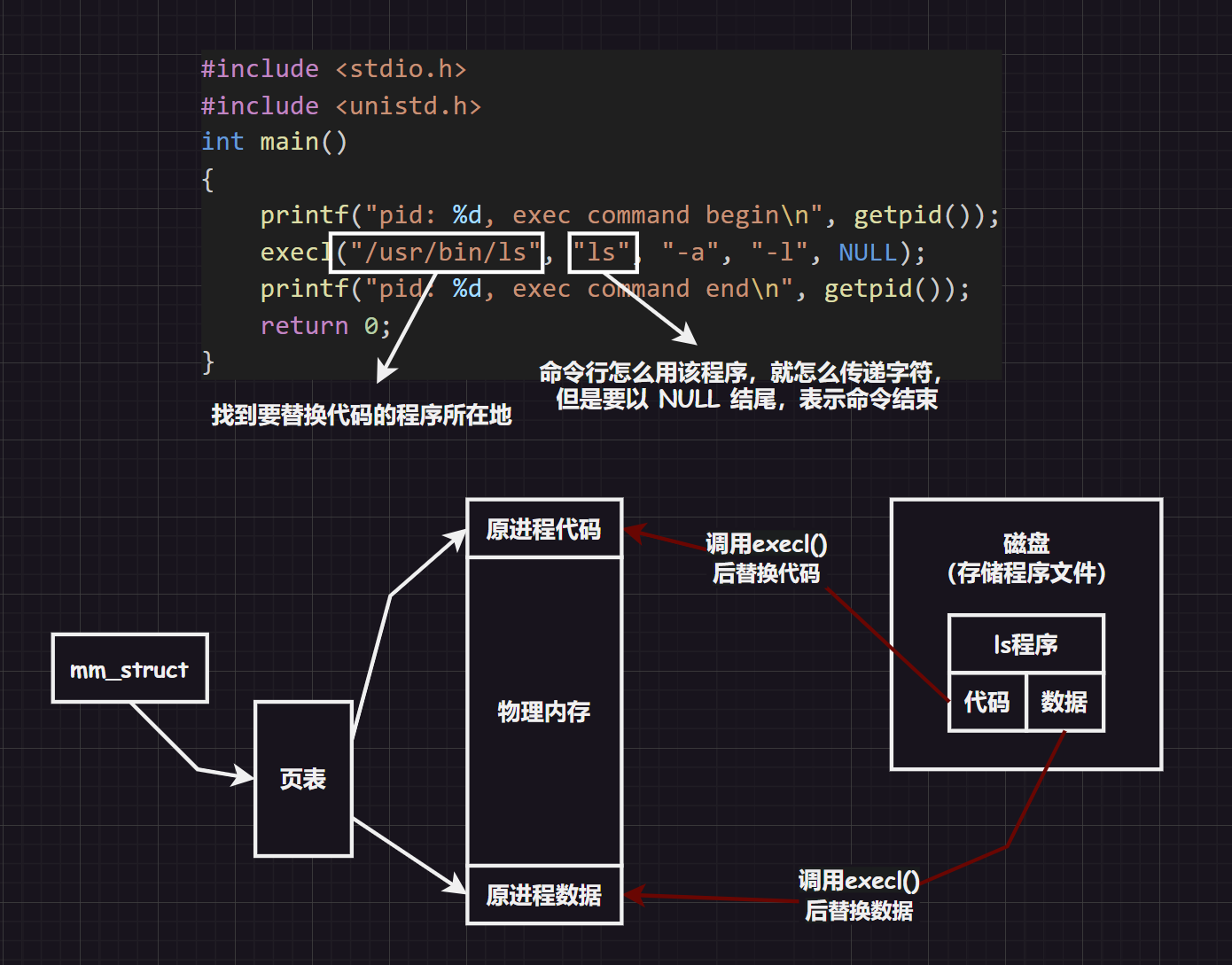This screenshot has height=965, width=1232.
Task: Select the 磁盘 disk storage container
Action: tap(1025, 567)
